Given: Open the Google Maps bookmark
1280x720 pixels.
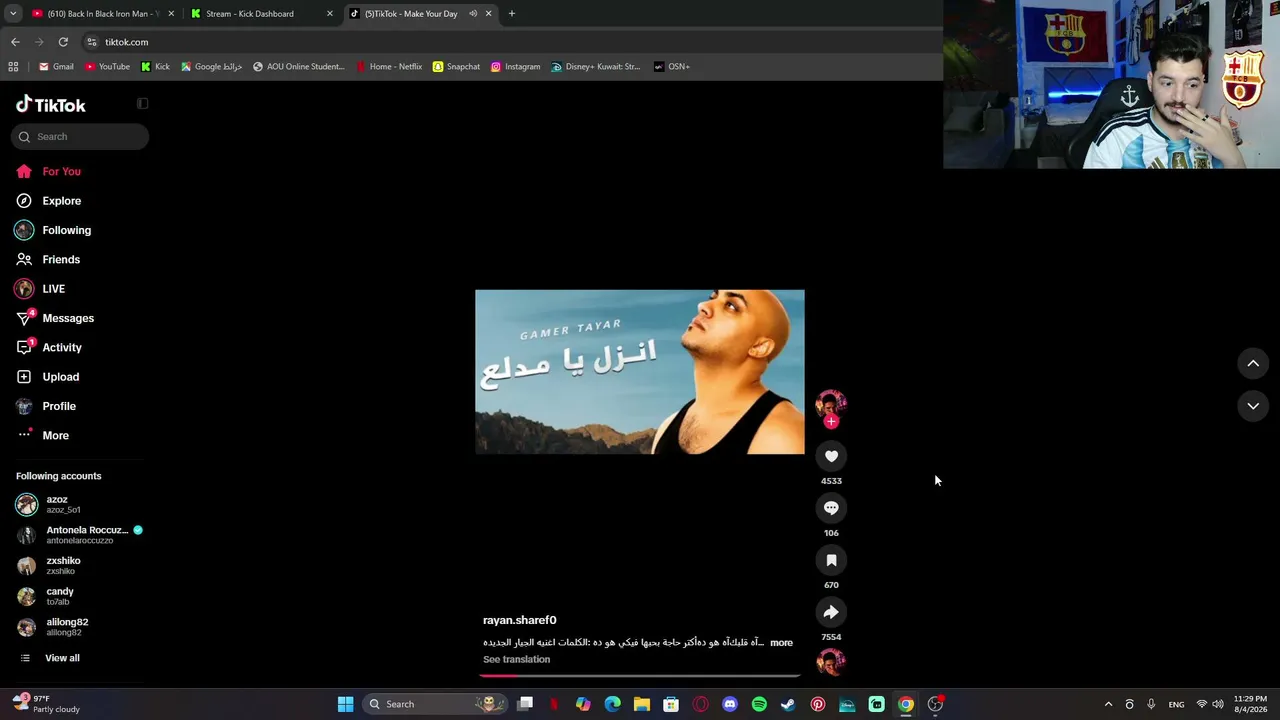Looking at the screenshot, I should (x=211, y=67).
